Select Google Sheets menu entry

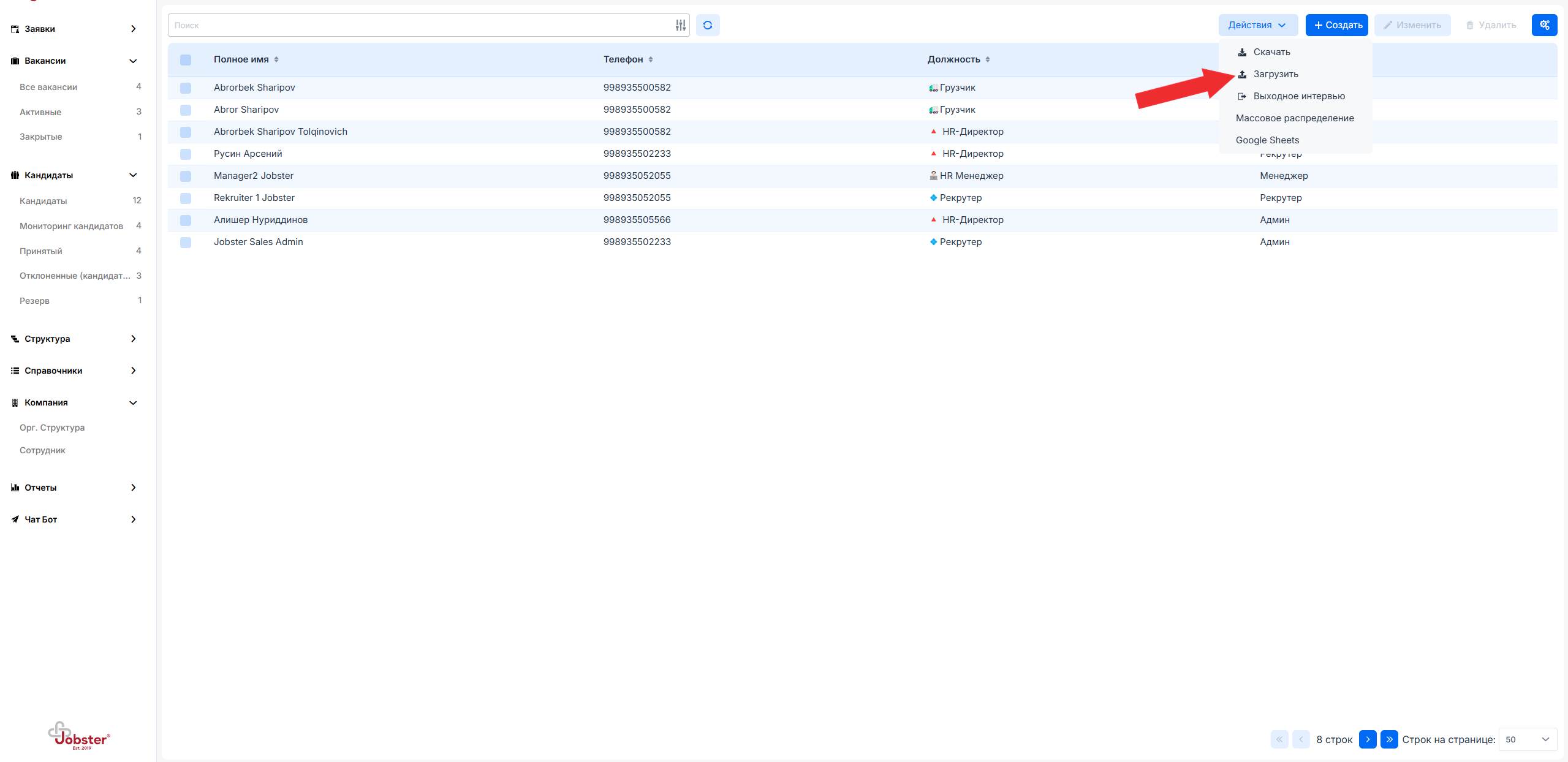(1267, 140)
